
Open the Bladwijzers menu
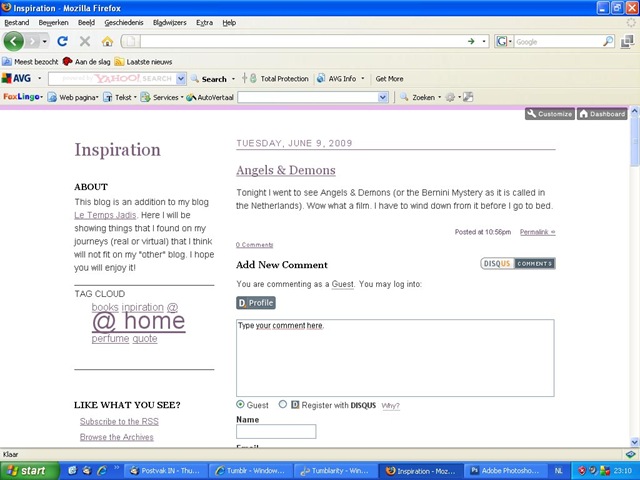(x=169, y=23)
